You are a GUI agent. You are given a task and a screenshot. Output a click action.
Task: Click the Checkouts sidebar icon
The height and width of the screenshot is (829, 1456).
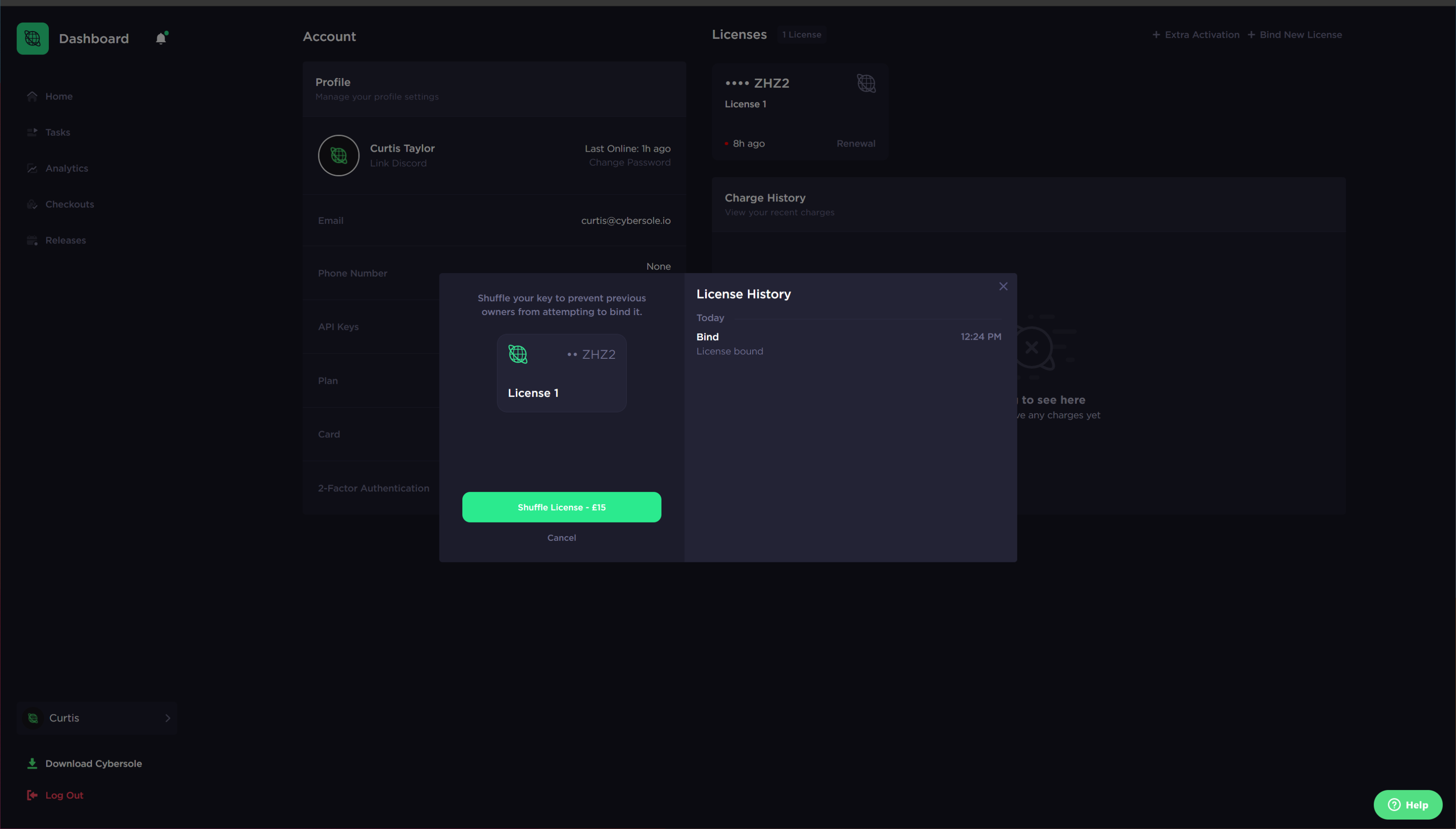click(x=32, y=204)
